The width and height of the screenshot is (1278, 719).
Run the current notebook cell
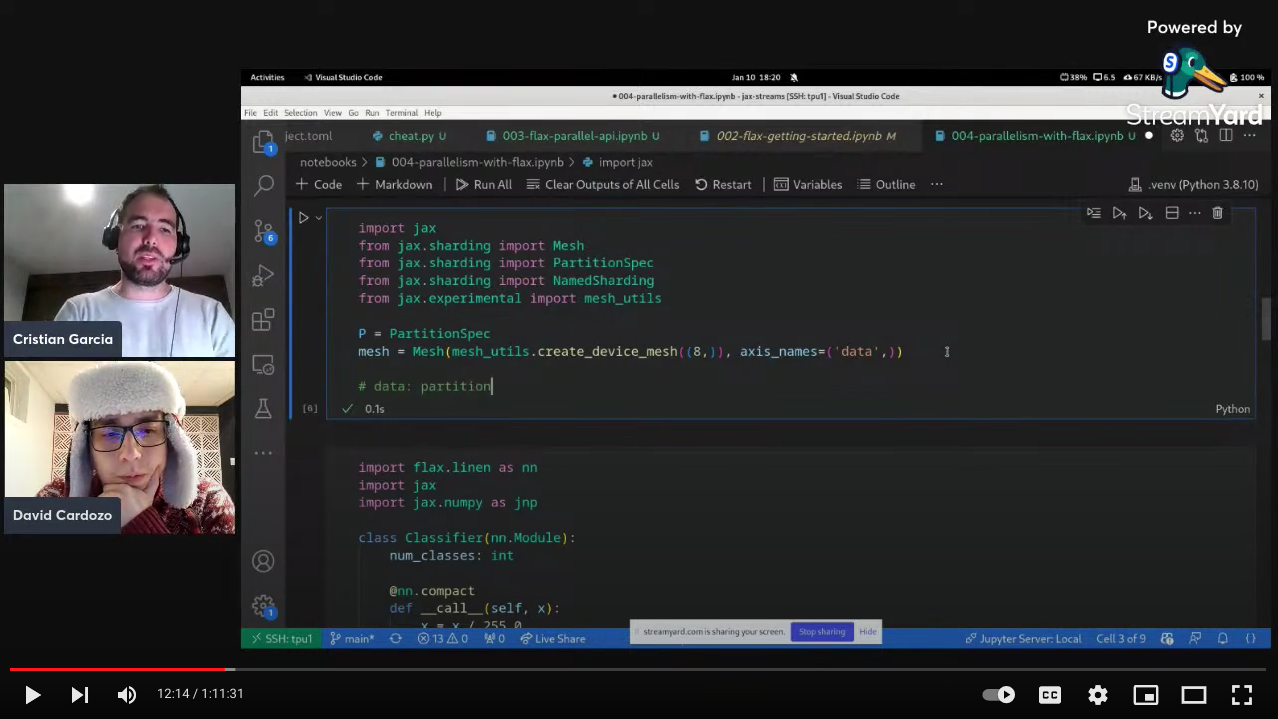point(303,217)
